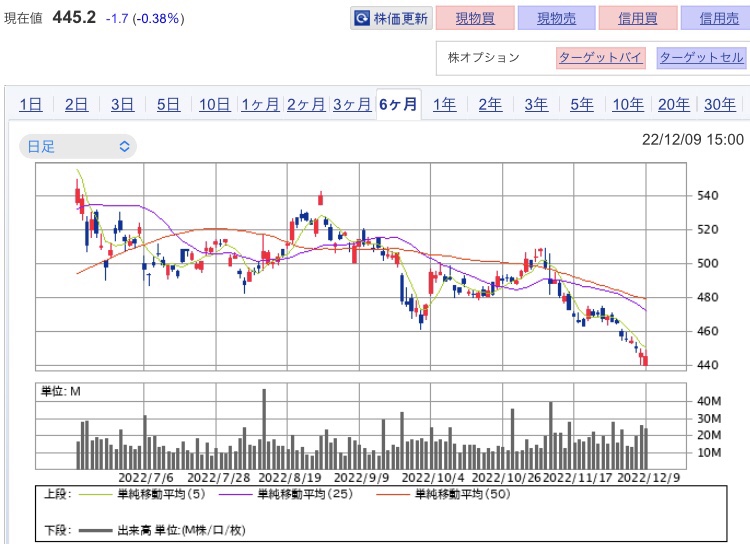Switch chart to 1年 period

click(444, 104)
